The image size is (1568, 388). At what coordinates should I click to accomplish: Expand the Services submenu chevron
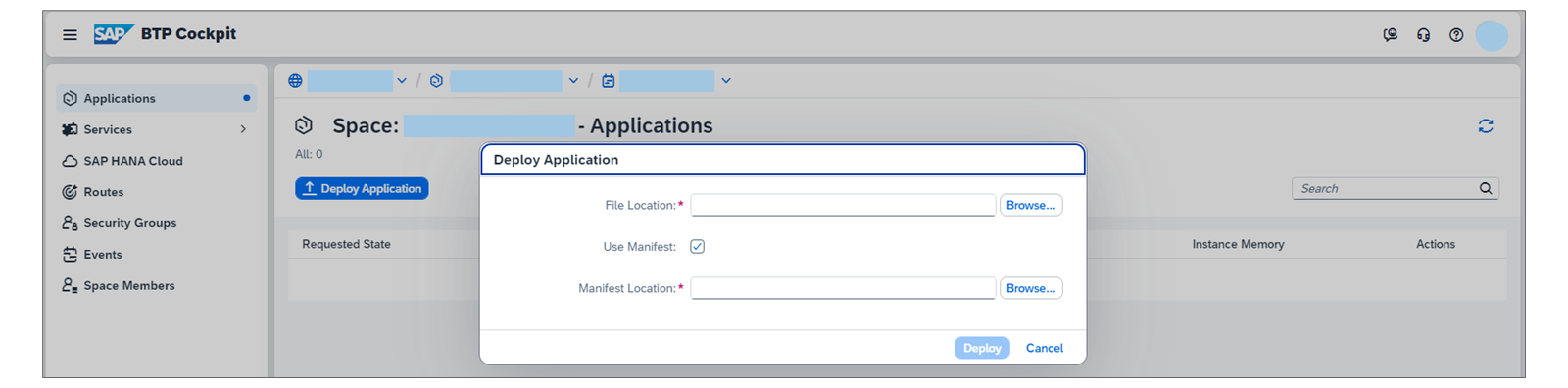tap(243, 129)
